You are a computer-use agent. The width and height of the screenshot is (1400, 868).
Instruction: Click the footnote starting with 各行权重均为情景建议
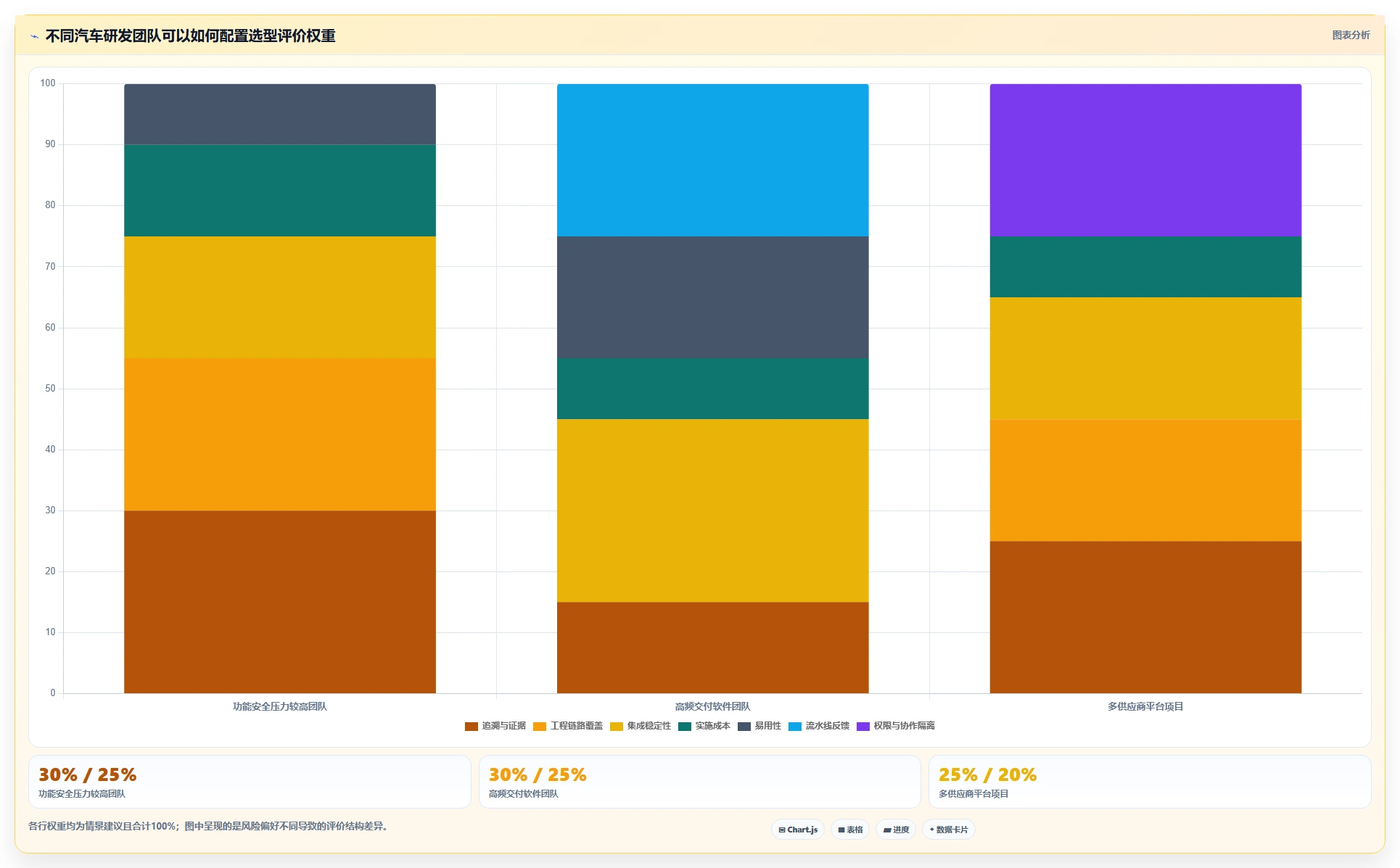pos(209,826)
